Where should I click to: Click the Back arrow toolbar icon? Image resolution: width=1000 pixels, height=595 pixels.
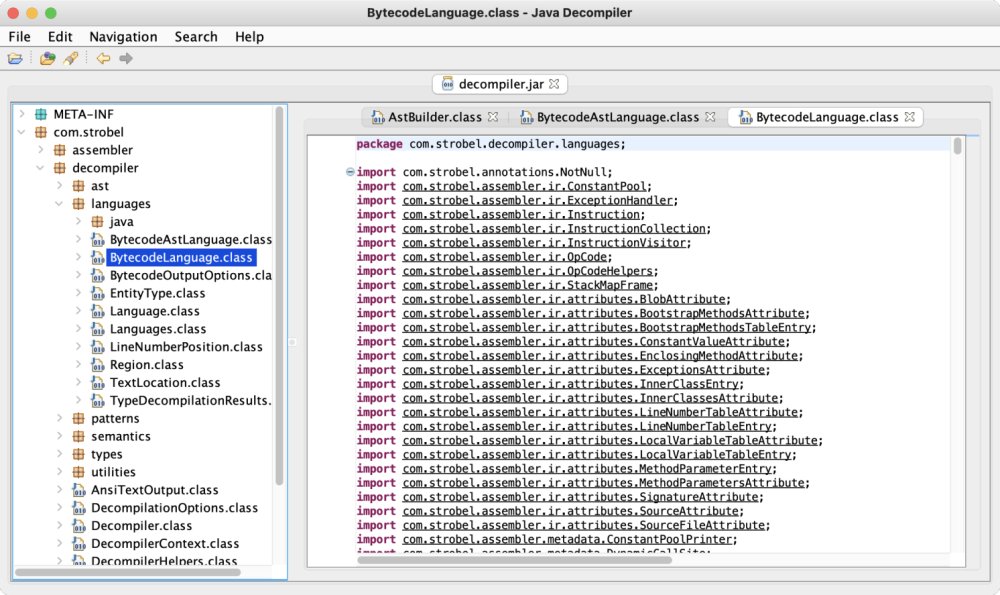click(103, 59)
